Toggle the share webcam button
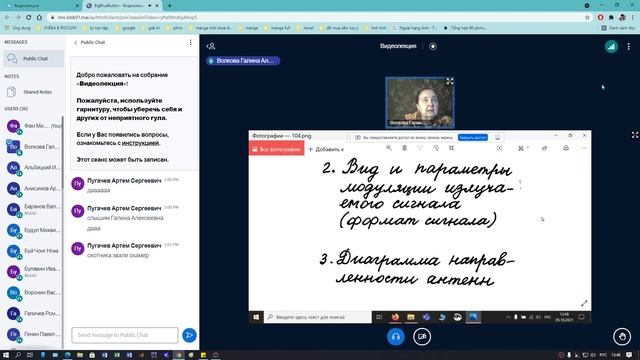The image size is (640, 360). tap(422, 337)
